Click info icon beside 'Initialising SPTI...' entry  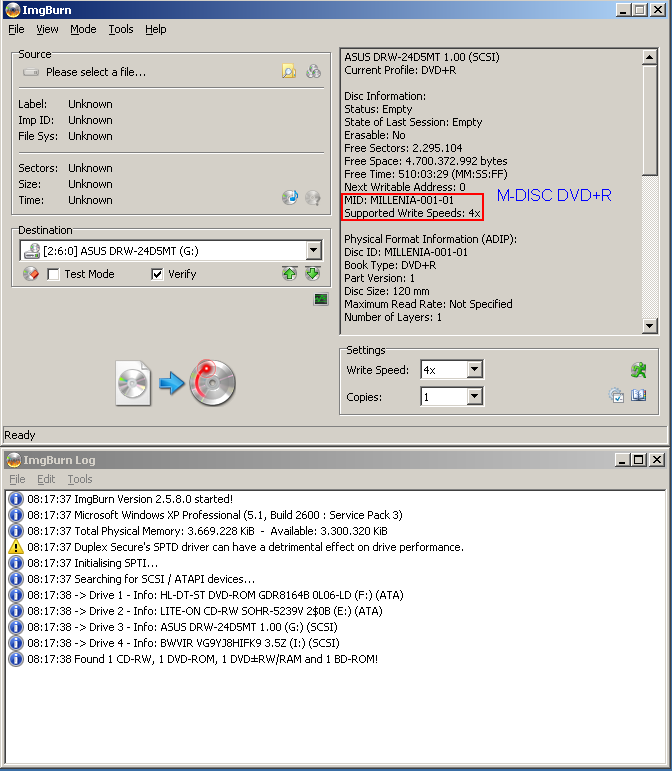[x=16, y=563]
